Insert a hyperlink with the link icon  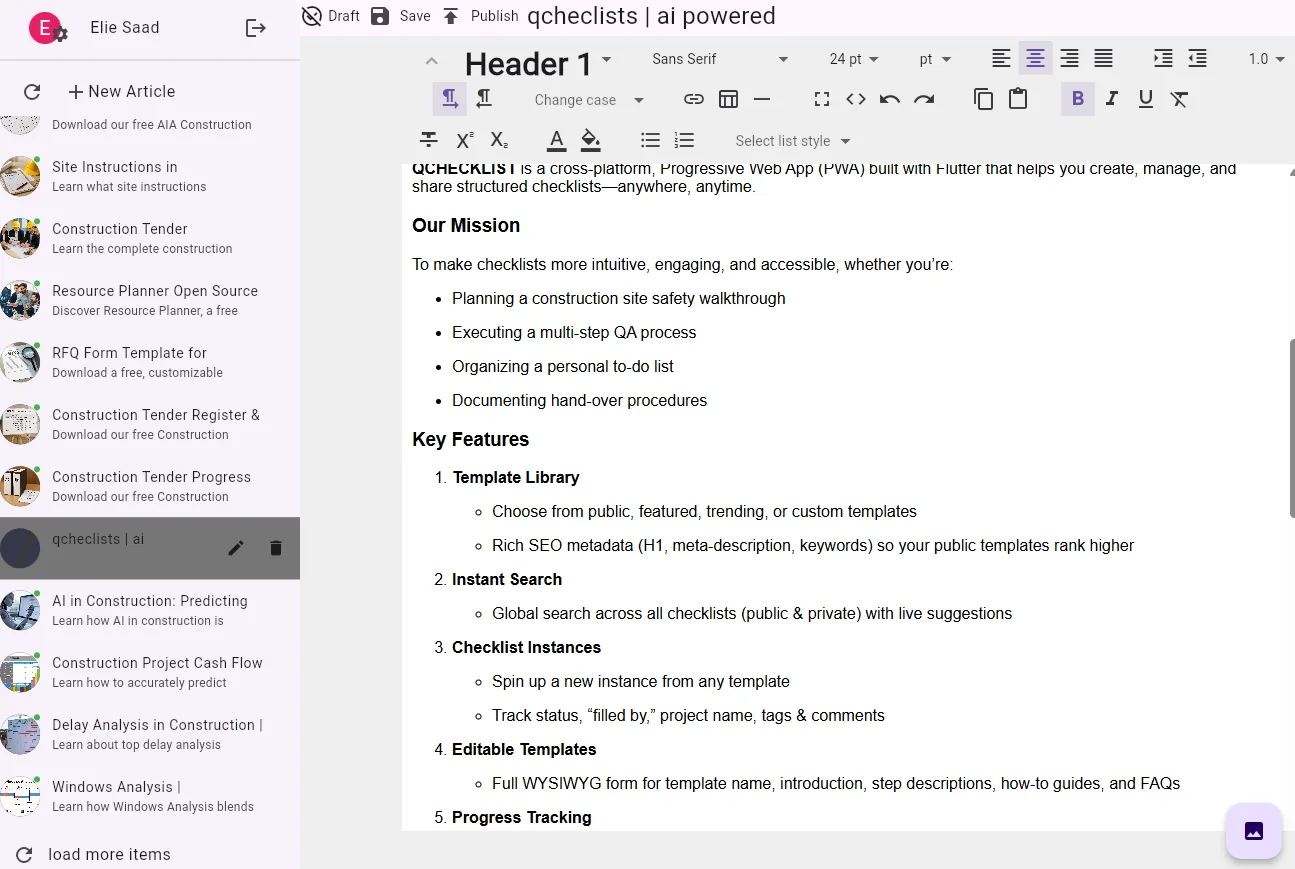click(693, 99)
